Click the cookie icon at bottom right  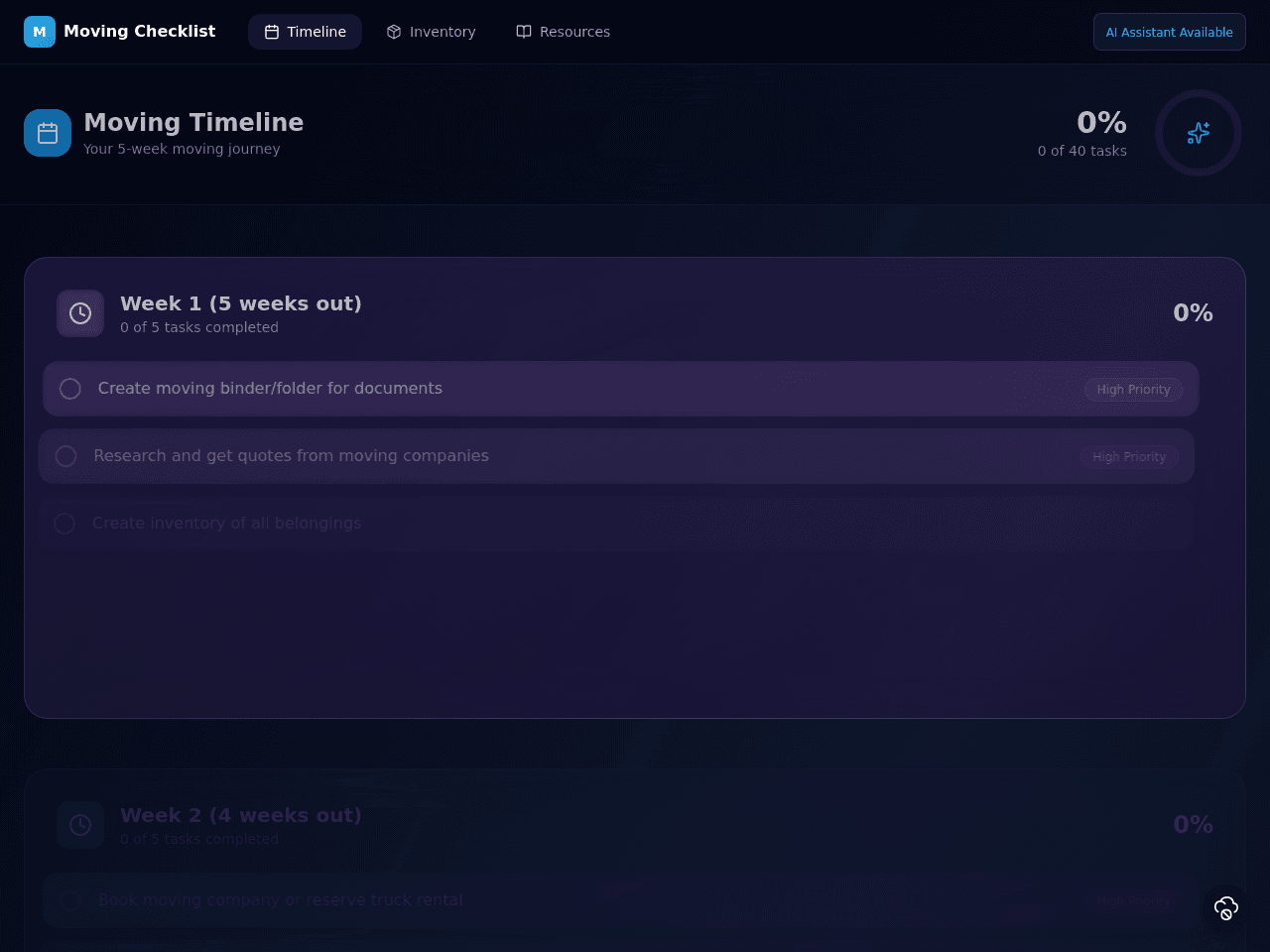point(1226,908)
